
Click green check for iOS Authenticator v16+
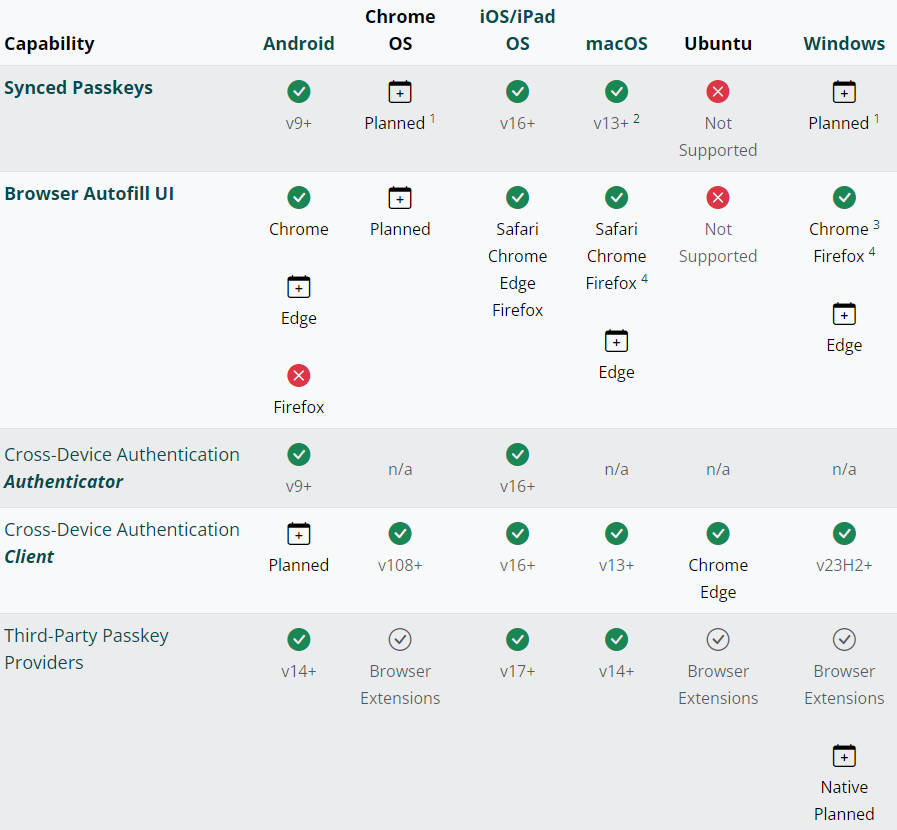(517, 454)
